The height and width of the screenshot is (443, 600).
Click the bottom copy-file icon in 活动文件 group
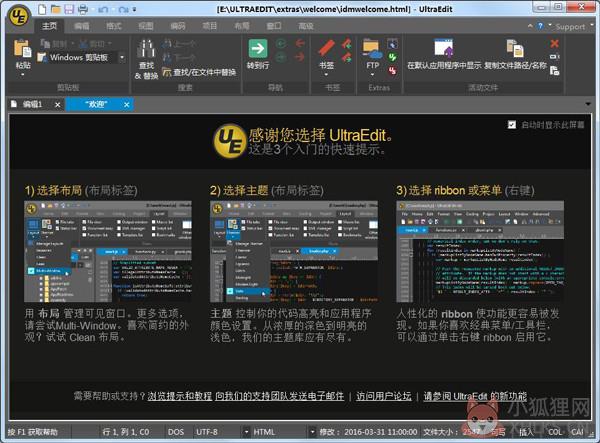coord(554,71)
